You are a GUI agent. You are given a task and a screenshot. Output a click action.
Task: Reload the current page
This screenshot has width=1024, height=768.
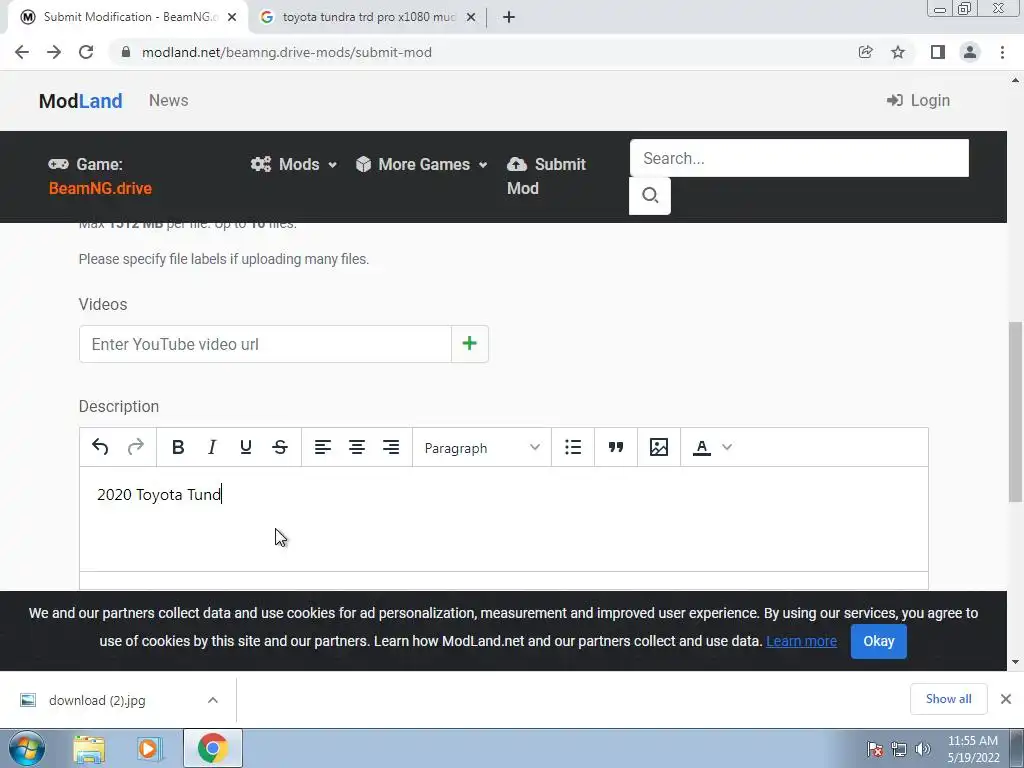[x=86, y=52]
